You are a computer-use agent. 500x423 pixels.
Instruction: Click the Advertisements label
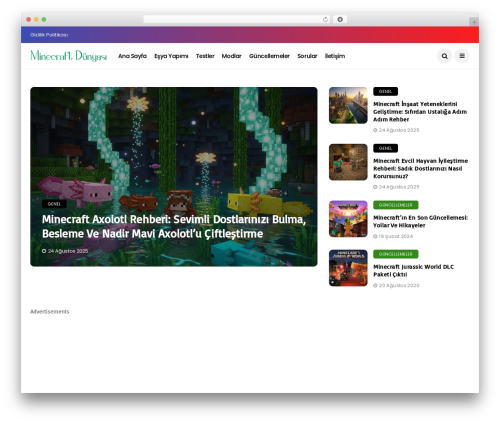(x=50, y=312)
